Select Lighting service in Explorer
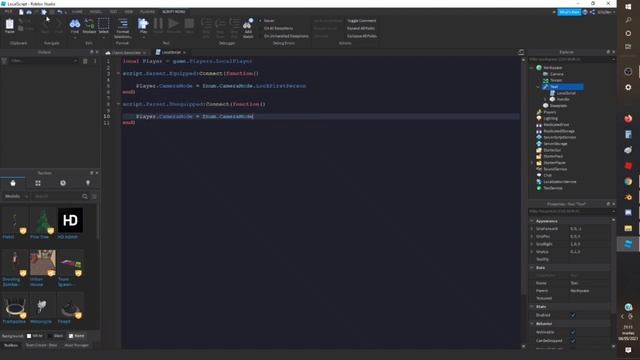 (551, 118)
